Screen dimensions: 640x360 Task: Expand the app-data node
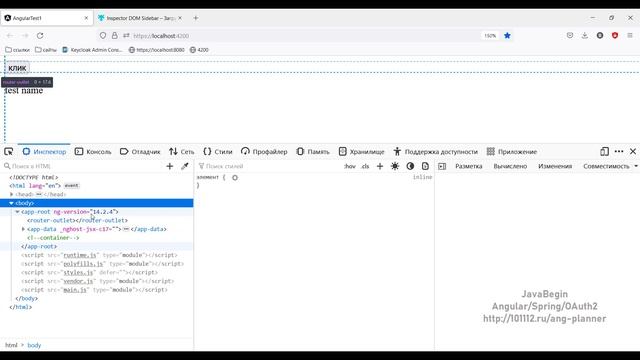coord(23,229)
